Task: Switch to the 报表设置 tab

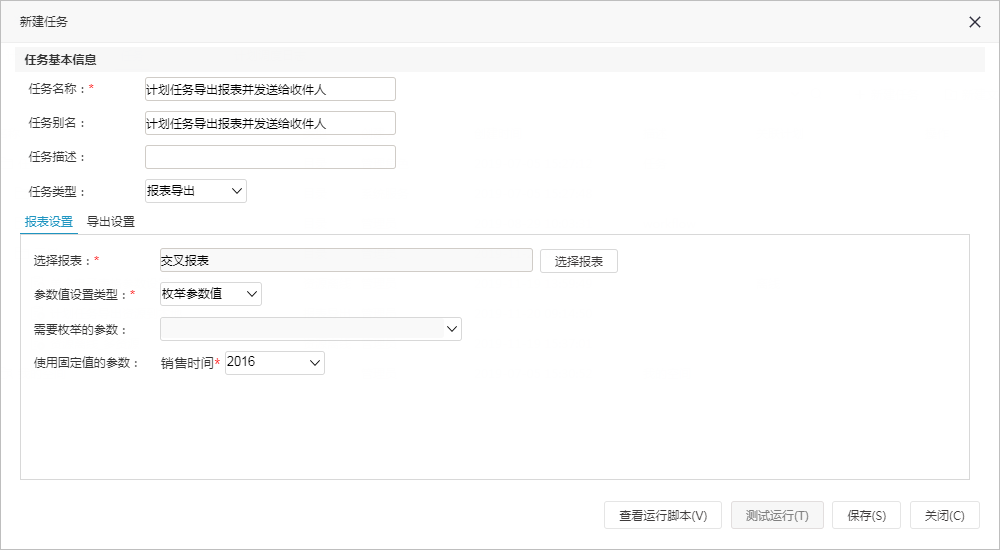Action: (48, 222)
